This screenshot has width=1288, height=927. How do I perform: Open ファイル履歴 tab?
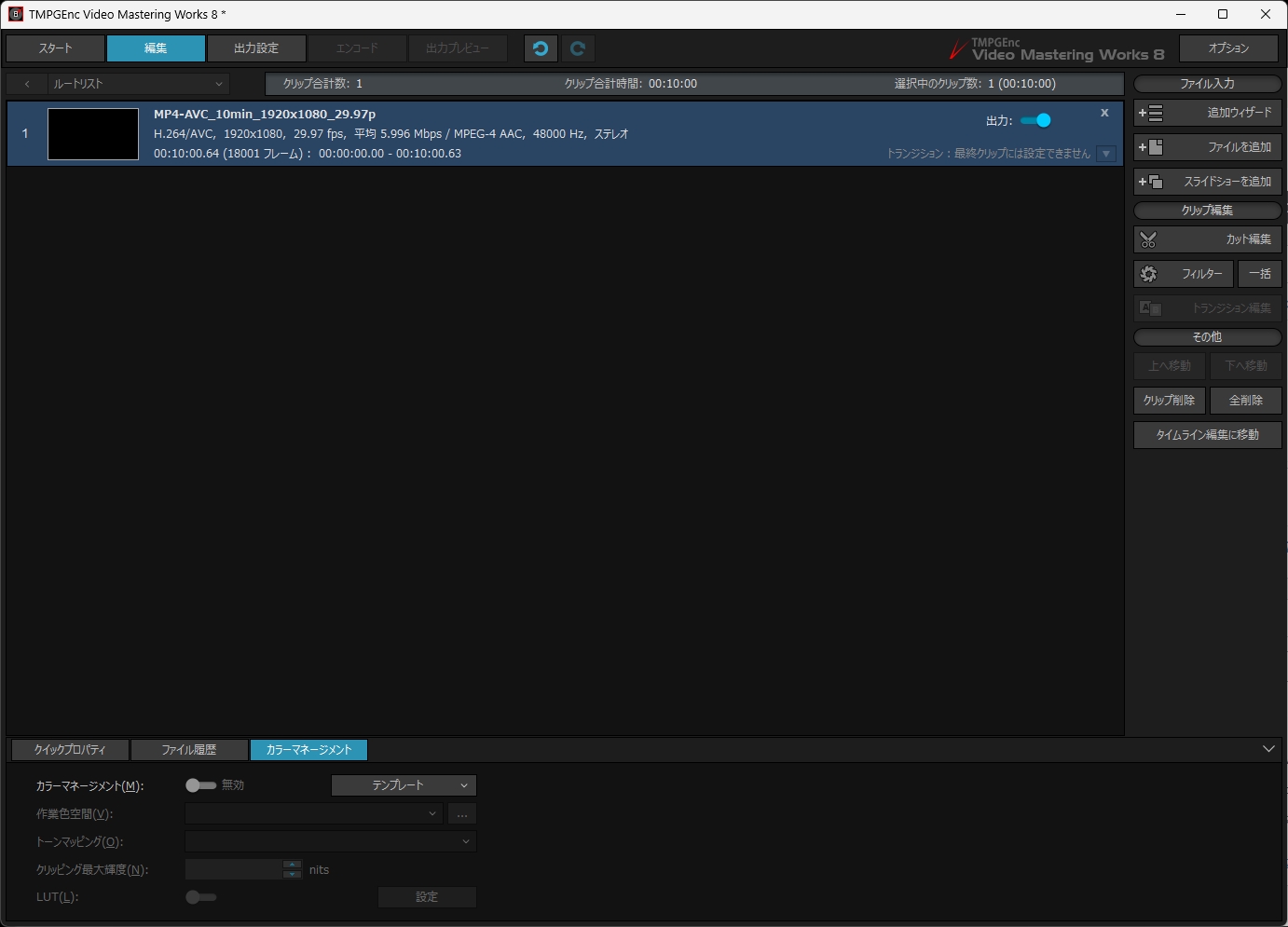coord(189,750)
